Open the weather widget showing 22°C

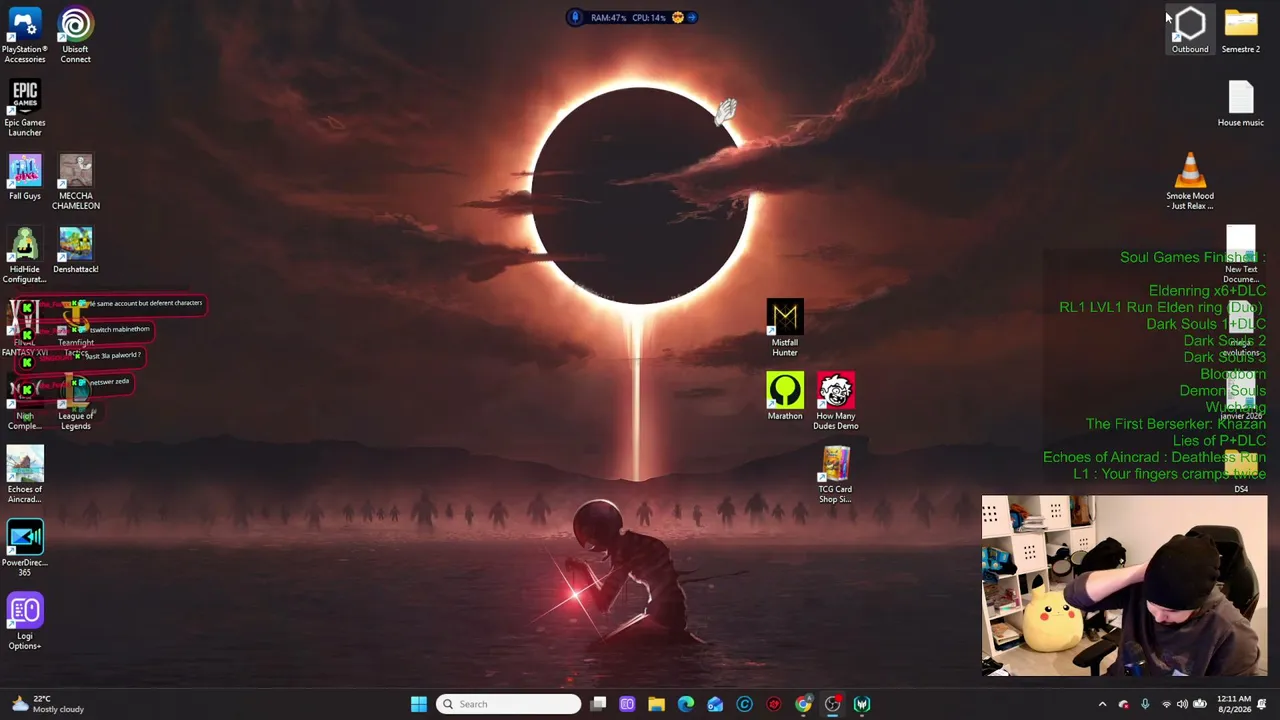coord(47,704)
